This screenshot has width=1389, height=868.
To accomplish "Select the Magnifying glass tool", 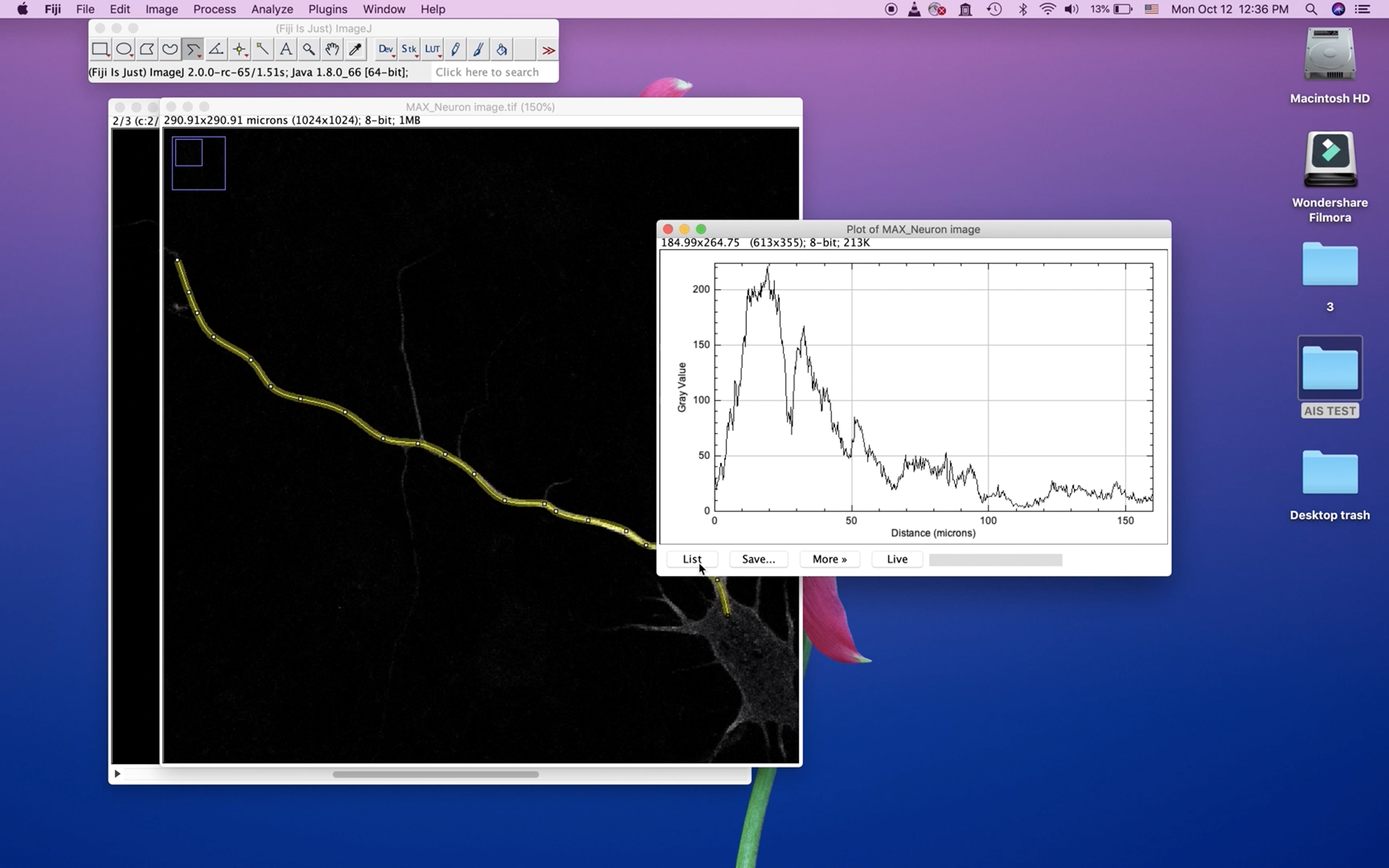I will pyautogui.click(x=309, y=49).
